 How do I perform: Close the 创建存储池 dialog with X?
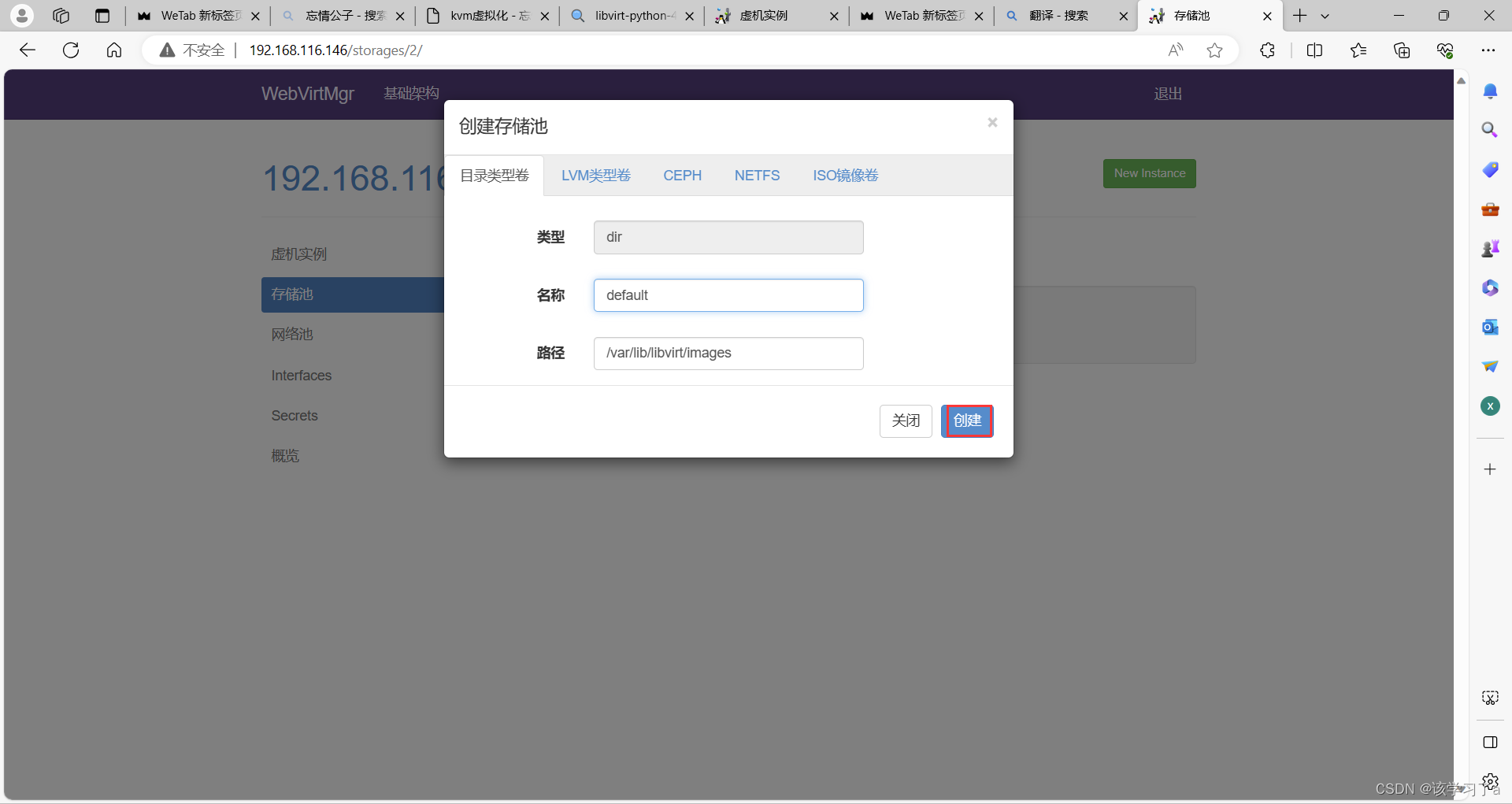coord(992,122)
